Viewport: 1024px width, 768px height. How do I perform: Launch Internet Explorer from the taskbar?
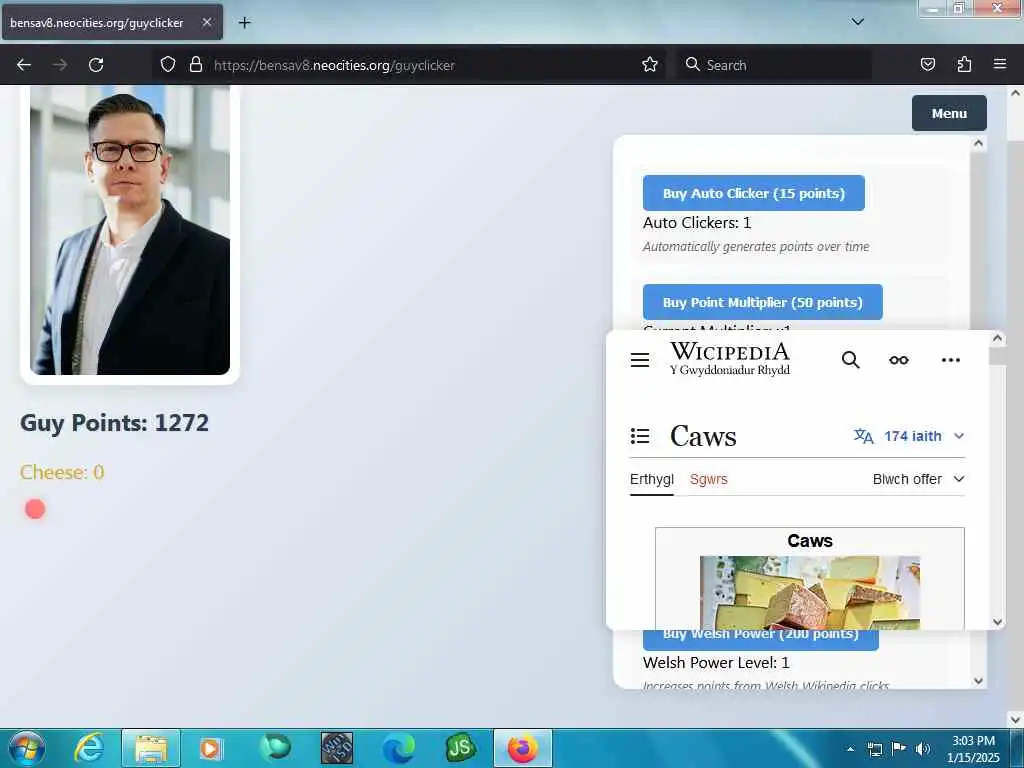(89, 748)
